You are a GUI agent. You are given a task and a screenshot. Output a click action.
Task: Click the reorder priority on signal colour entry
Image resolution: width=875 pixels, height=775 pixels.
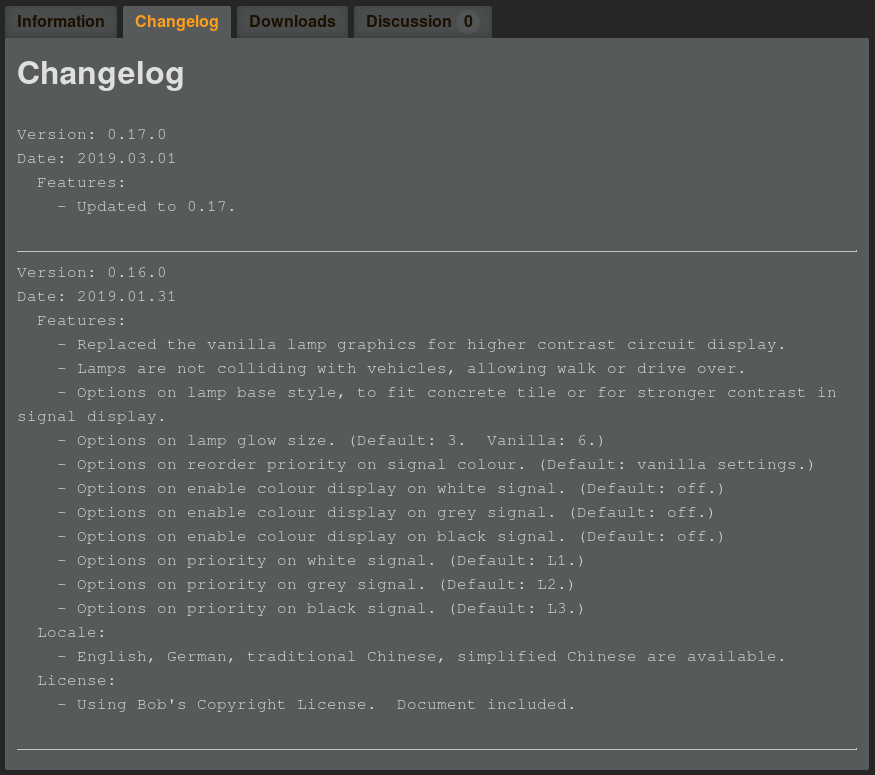[445, 465]
